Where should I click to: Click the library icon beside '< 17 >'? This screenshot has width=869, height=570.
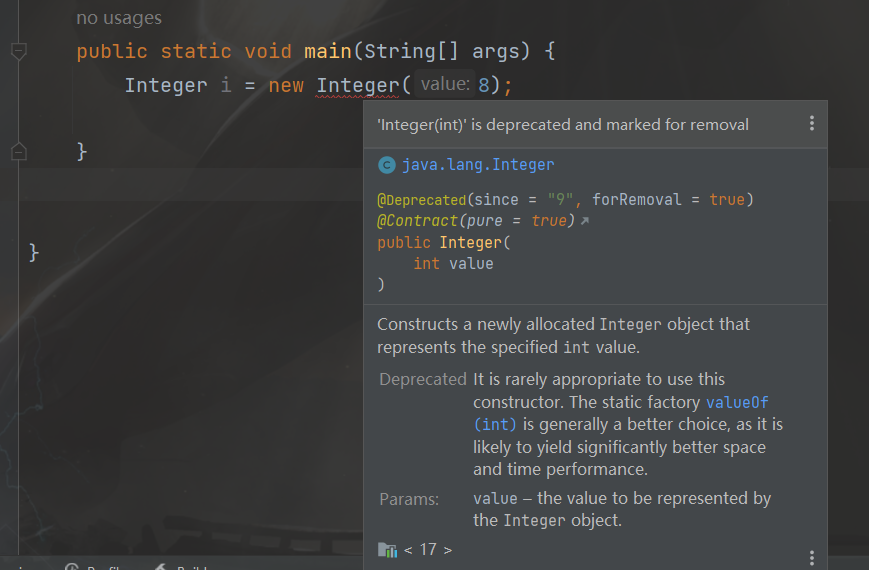click(x=388, y=549)
